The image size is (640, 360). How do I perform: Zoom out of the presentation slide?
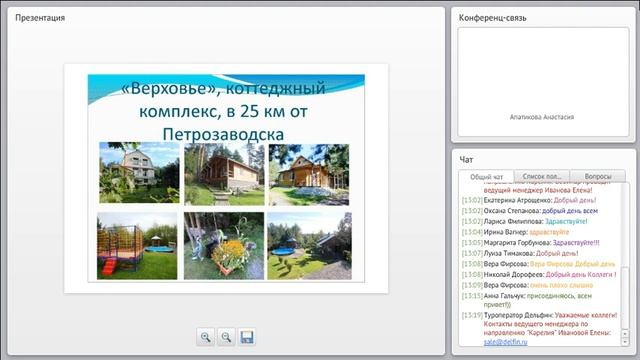pyautogui.click(x=226, y=337)
